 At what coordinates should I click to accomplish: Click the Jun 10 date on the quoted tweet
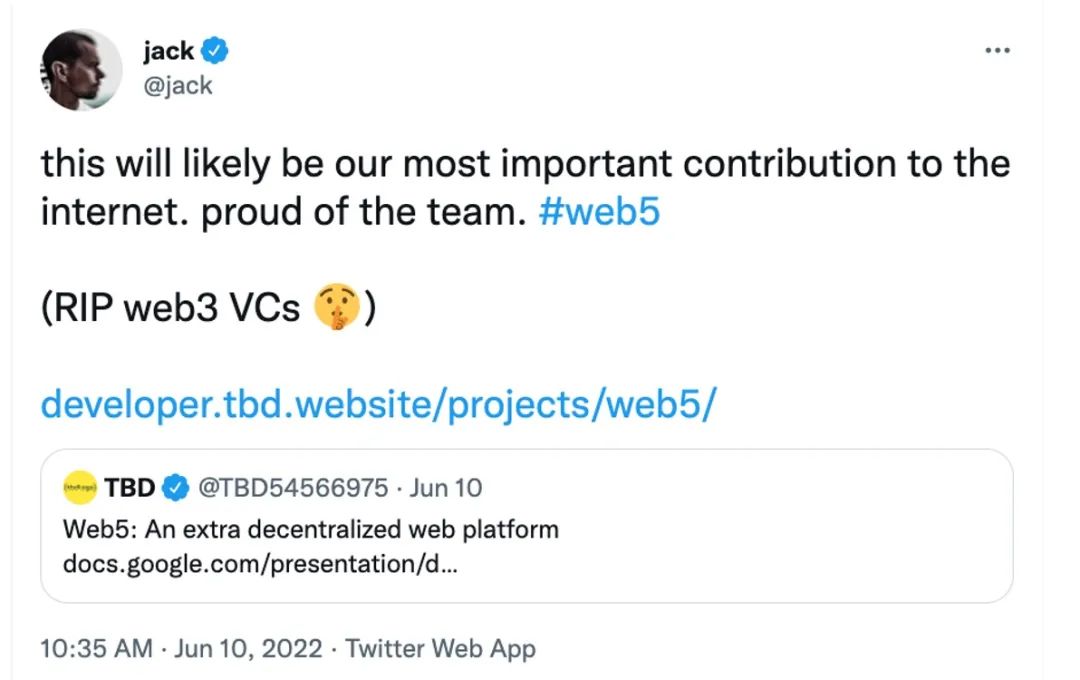pyautogui.click(x=448, y=488)
